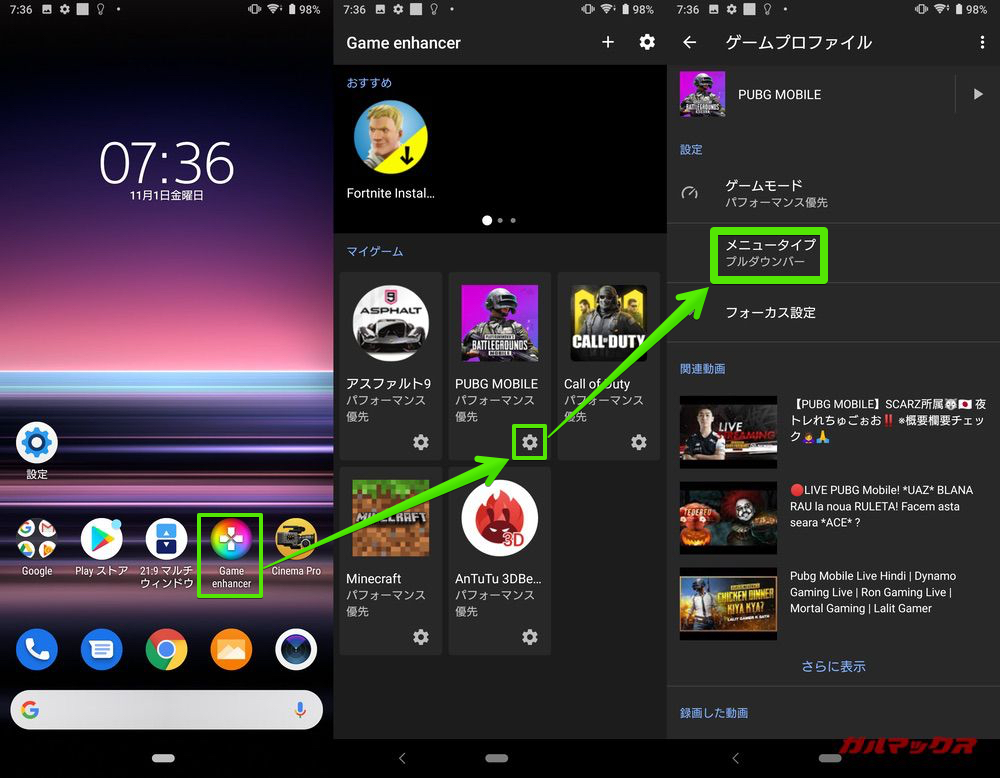Screen dimensions: 1000x778
Task: Open the ゲームモード setting
Action: point(776,193)
